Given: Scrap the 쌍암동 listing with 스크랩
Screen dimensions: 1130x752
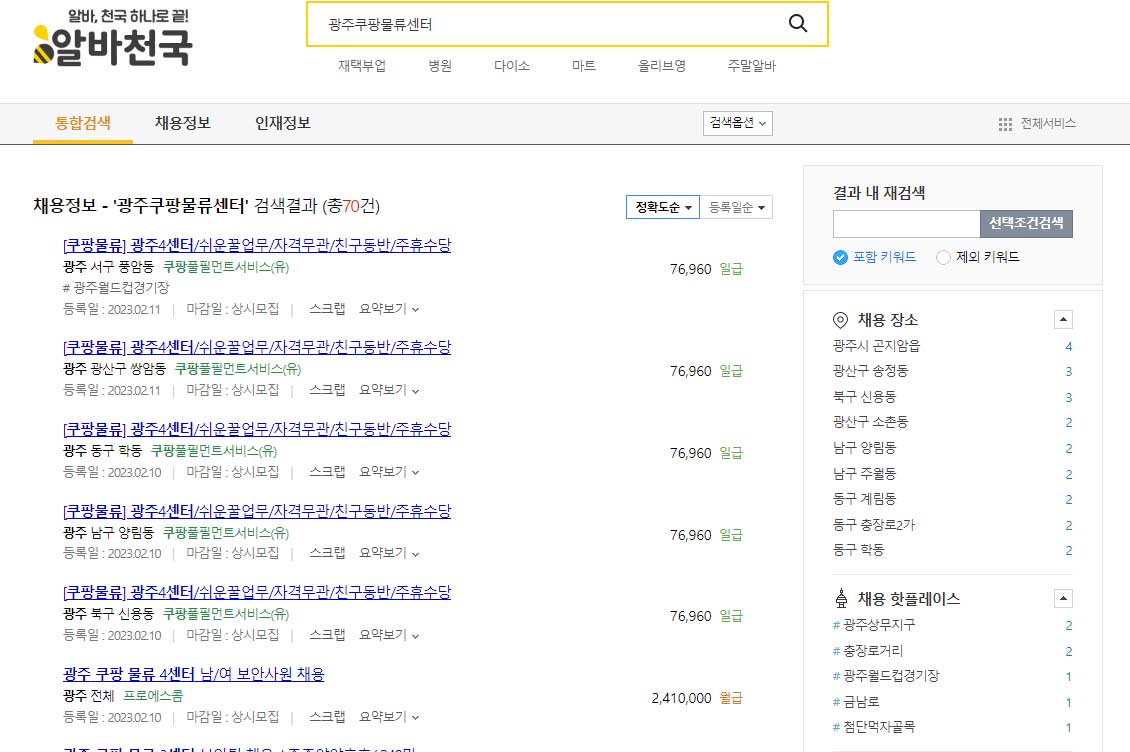Looking at the screenshot, I should [x=327, y=390].
